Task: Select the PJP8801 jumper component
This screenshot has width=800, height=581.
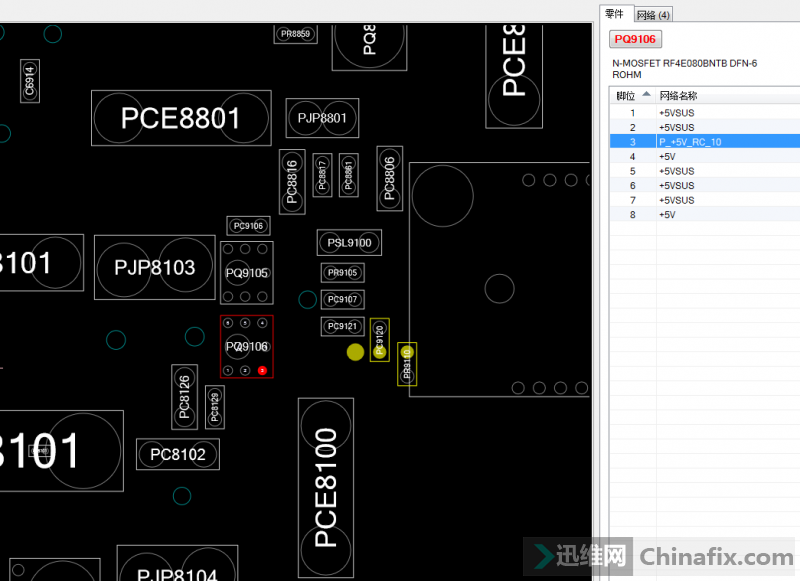Action: click(x=322, y=118)
